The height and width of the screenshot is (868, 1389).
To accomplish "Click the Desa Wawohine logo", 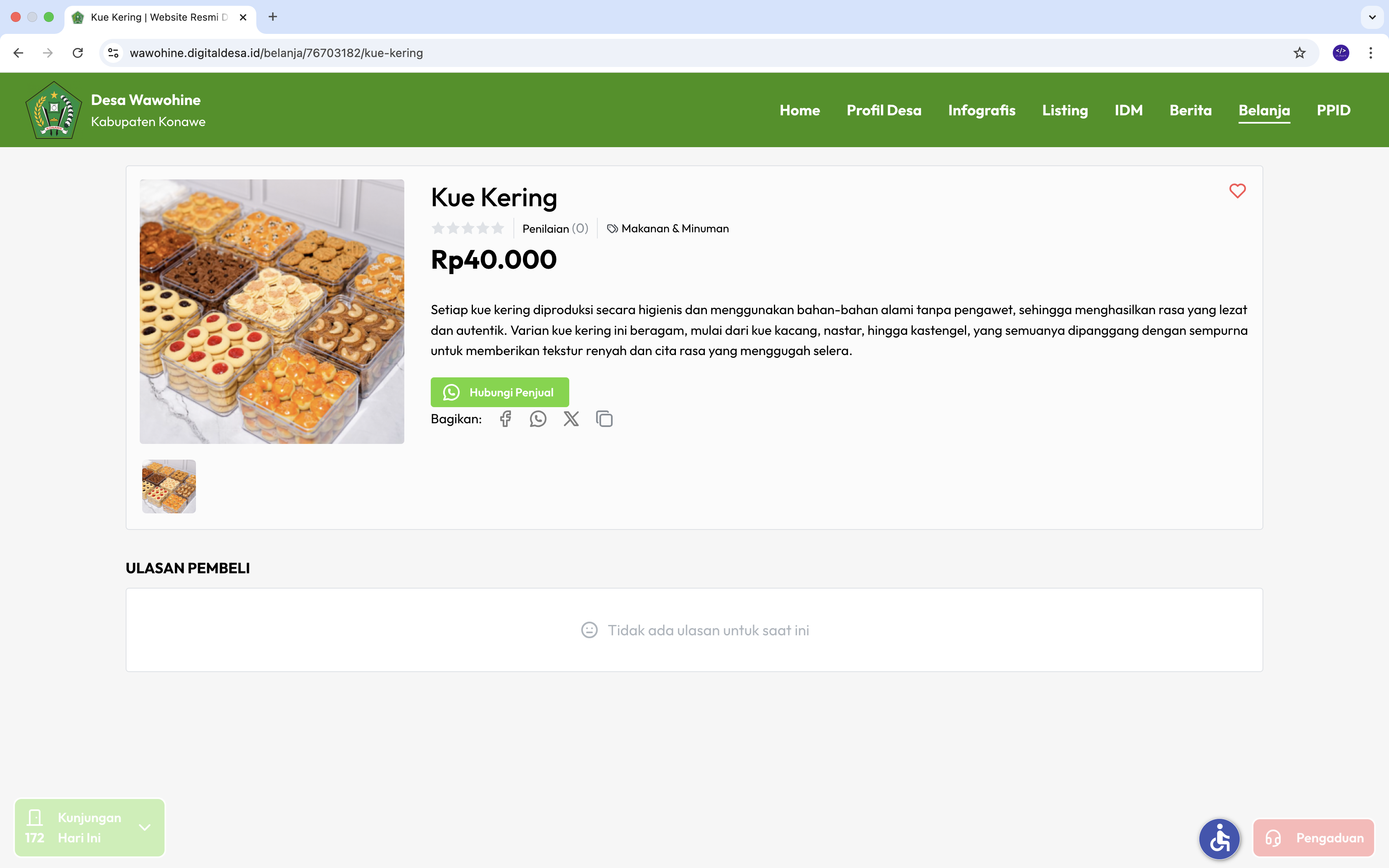I will point(53,110).
